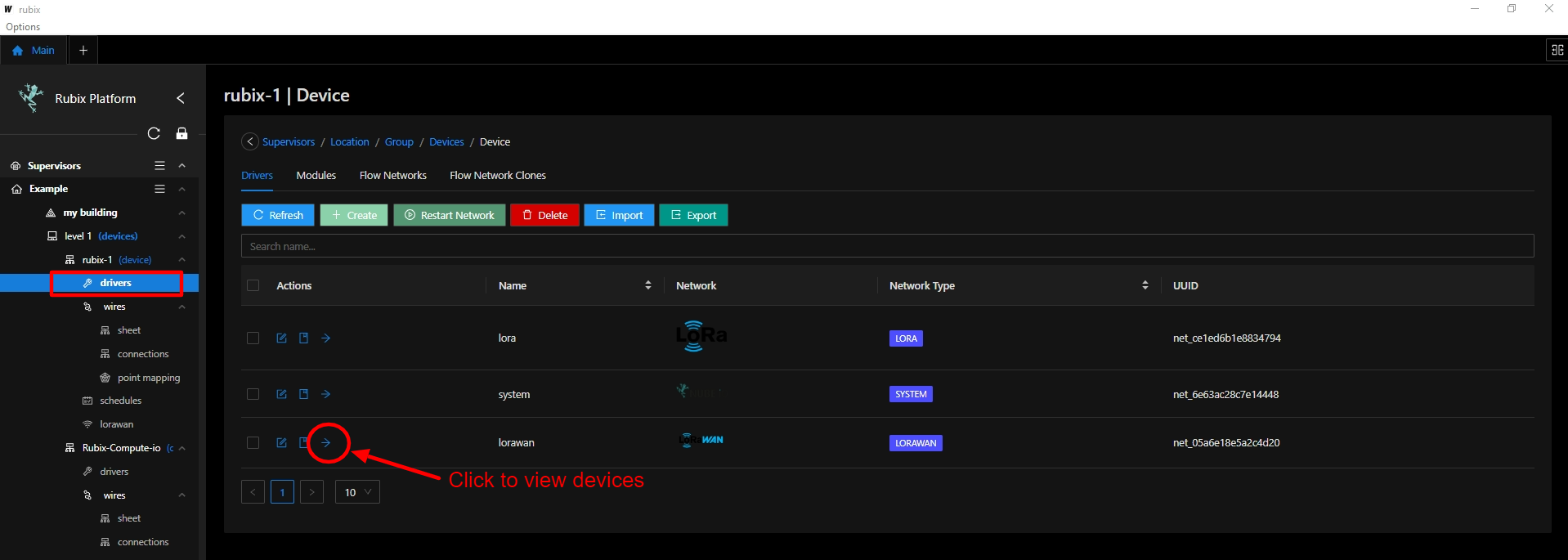Select drivers under rubix-1 in tree

click(115, 283)
